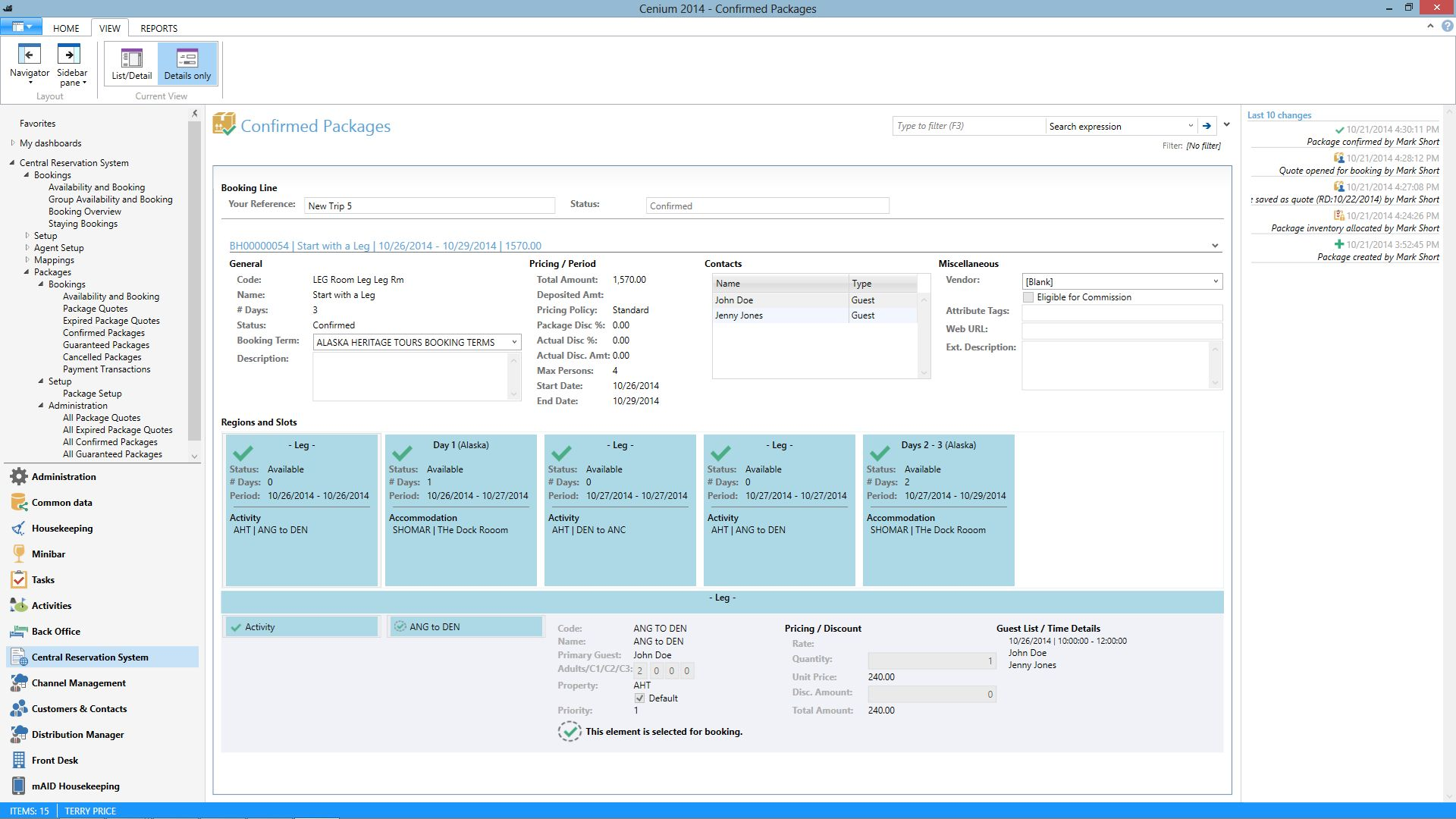Click the search expression execute arrow
Image resolution: width=1456 pixels, height=819 pixels.
pyautogui.click(x=1207, y=126)
